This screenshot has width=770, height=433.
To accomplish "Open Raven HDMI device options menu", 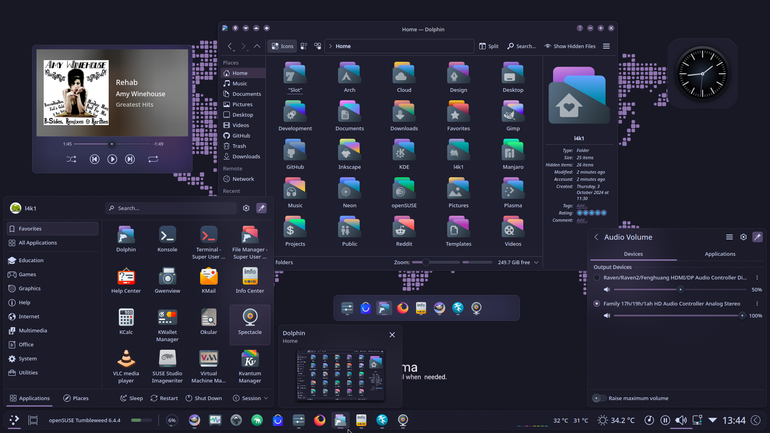I will pos(757,277).
